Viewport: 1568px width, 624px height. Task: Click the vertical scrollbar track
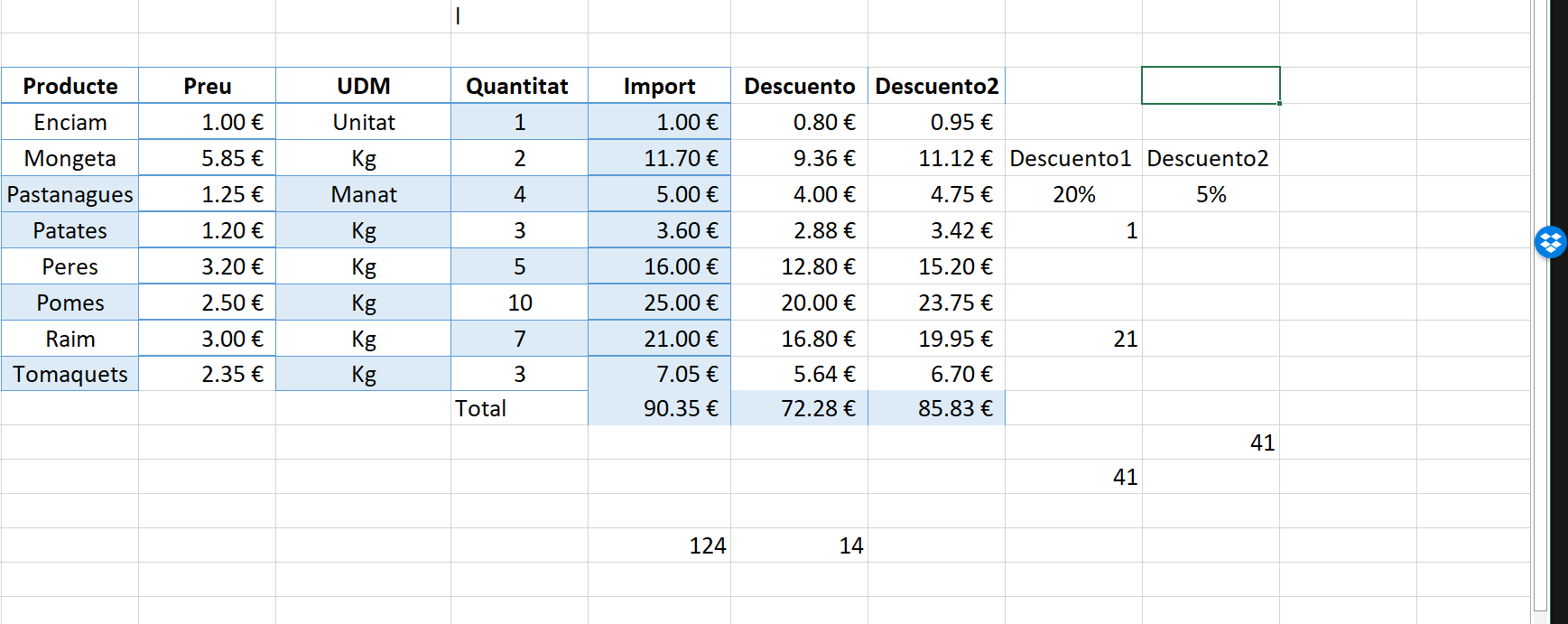click(x=1540, y=361)
